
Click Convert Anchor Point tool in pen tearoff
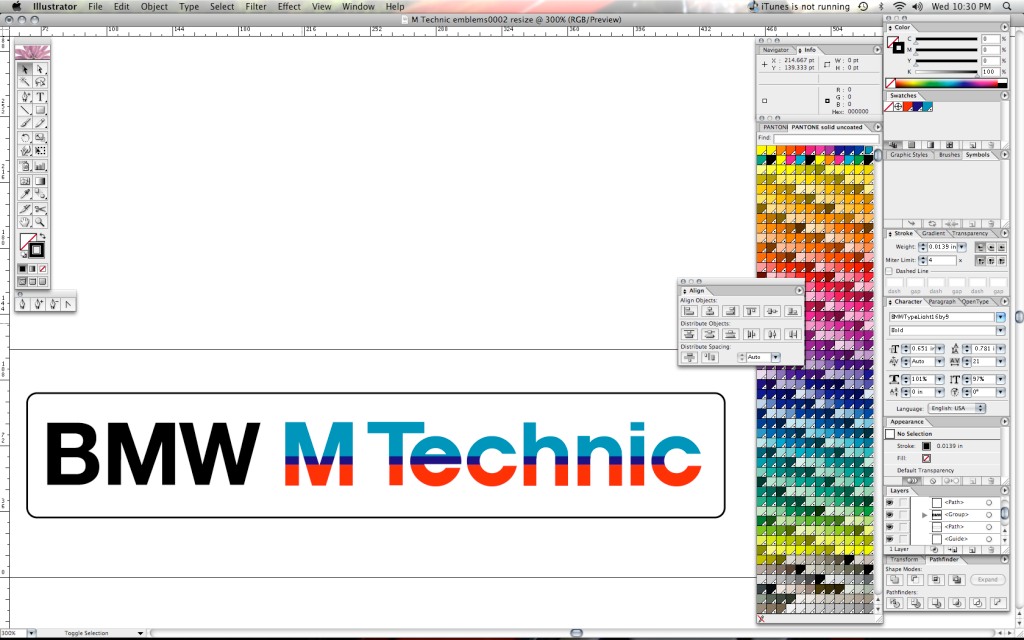[x=68, y=304]
